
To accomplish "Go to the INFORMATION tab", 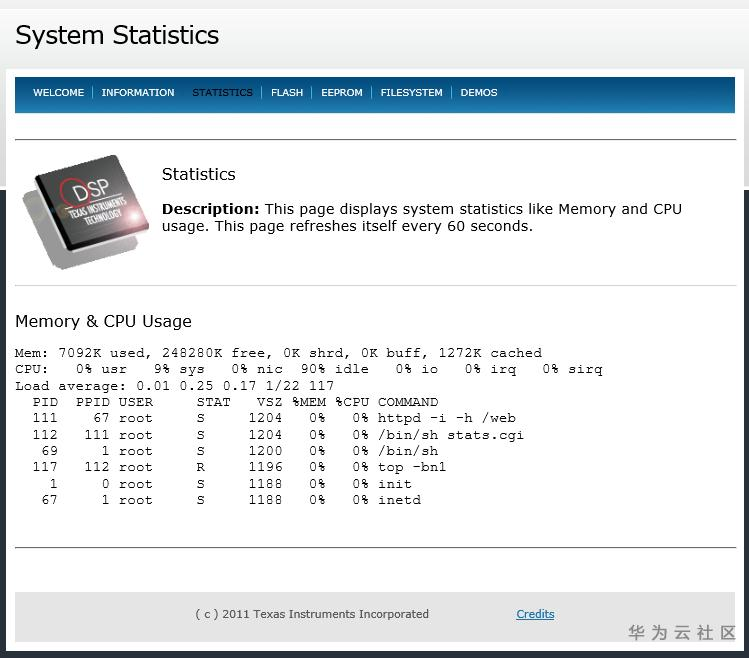I will (x=138, y=93).
